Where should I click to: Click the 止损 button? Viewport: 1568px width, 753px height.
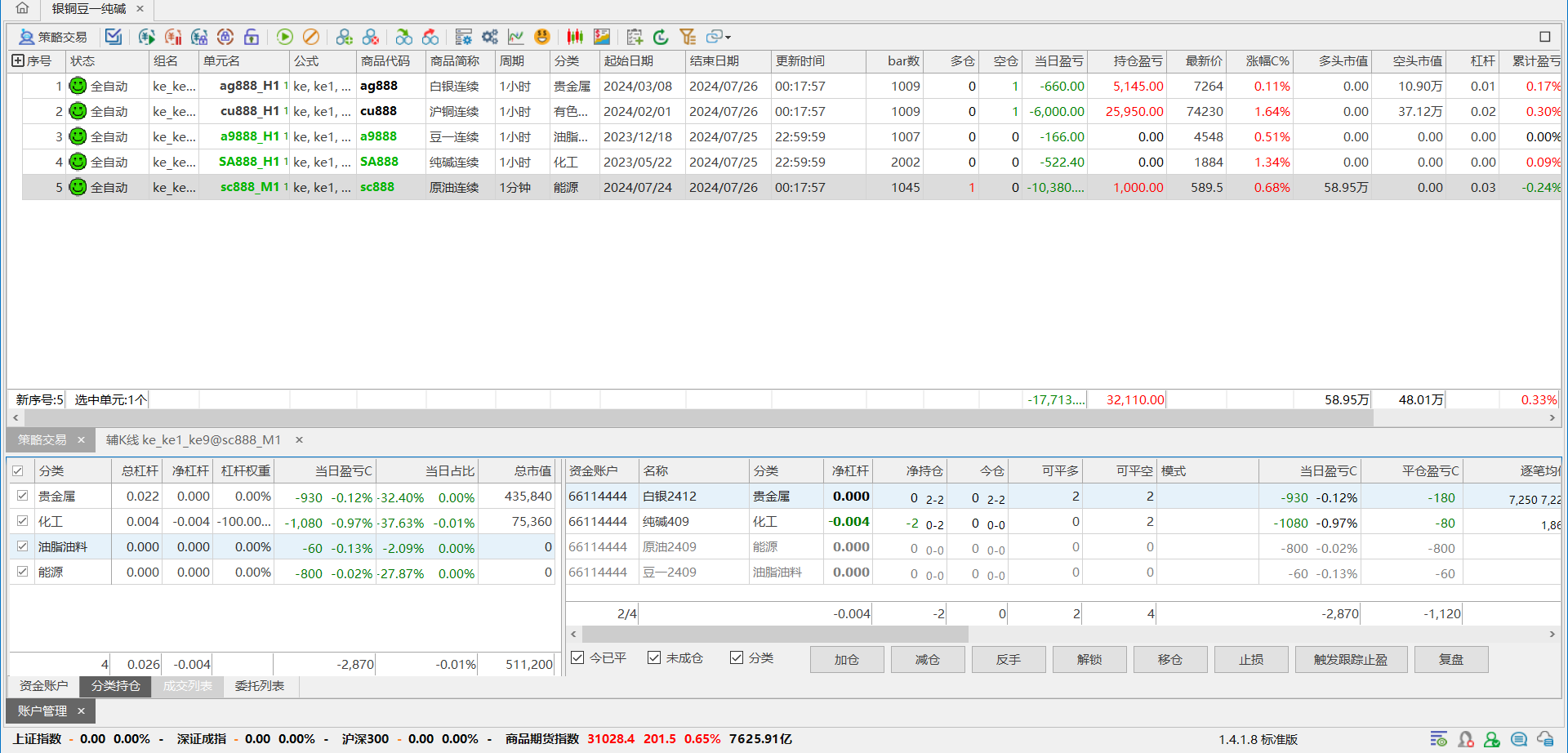[x=1251, y=659]
